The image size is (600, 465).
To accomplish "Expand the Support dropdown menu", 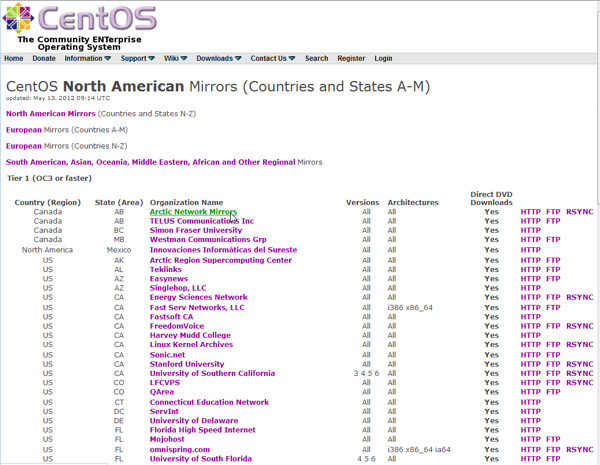I will click(x=138, y=59).
